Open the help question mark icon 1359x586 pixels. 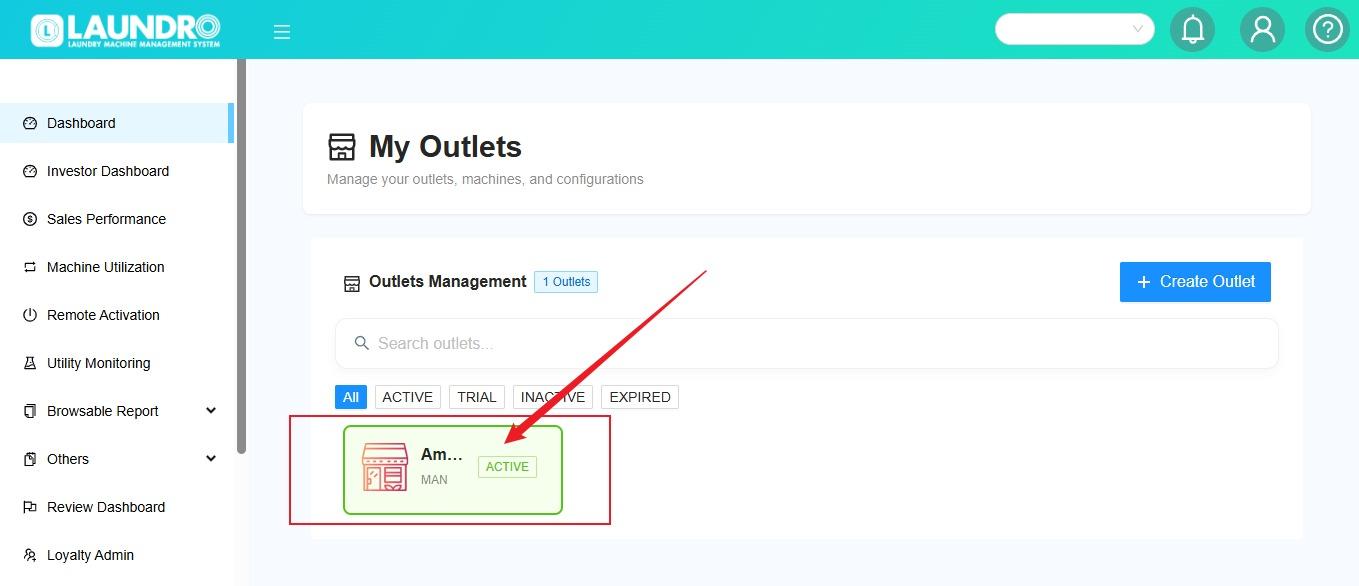(x=1327, y=29)
